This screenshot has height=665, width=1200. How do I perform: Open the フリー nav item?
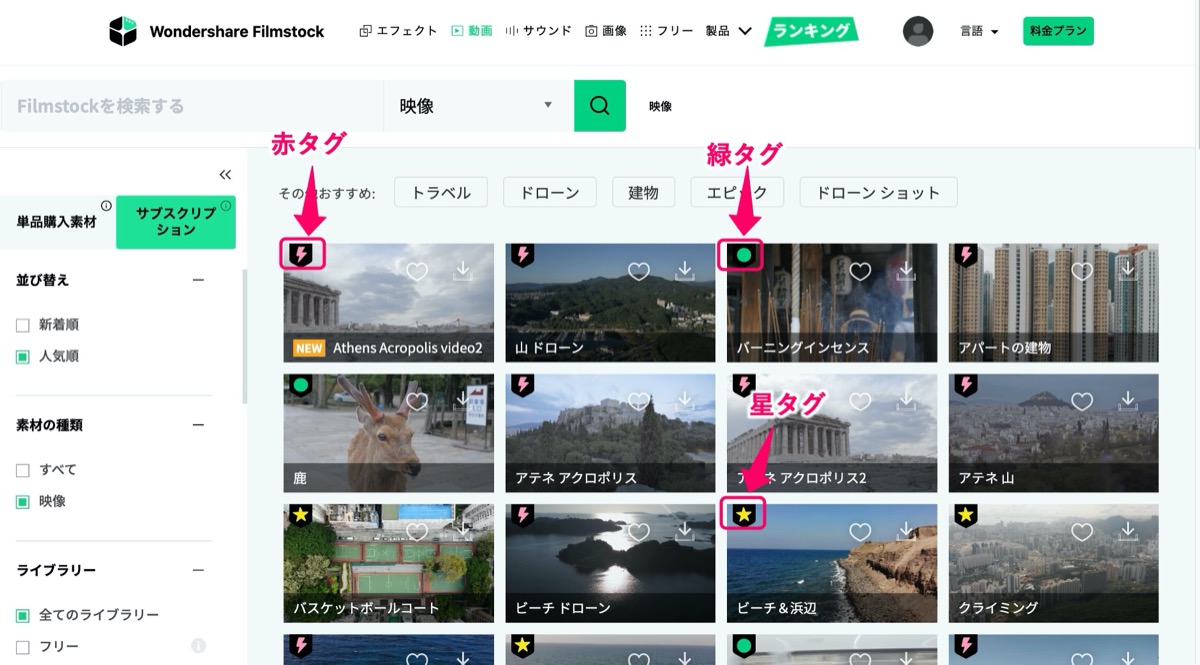tap(666, 31)
